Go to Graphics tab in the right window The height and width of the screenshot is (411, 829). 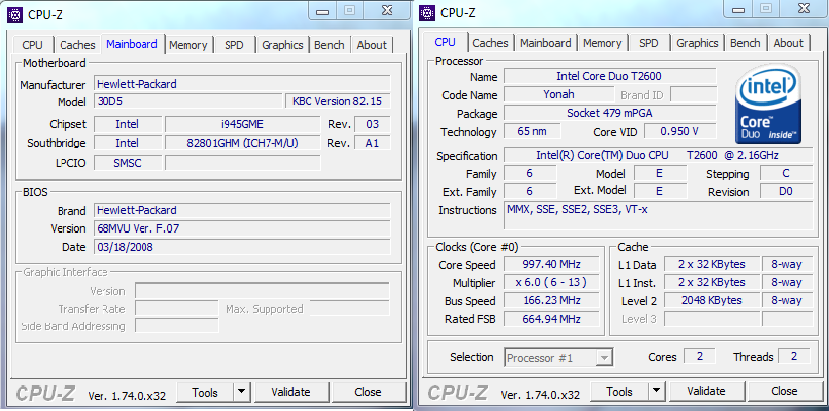(697, 43)
